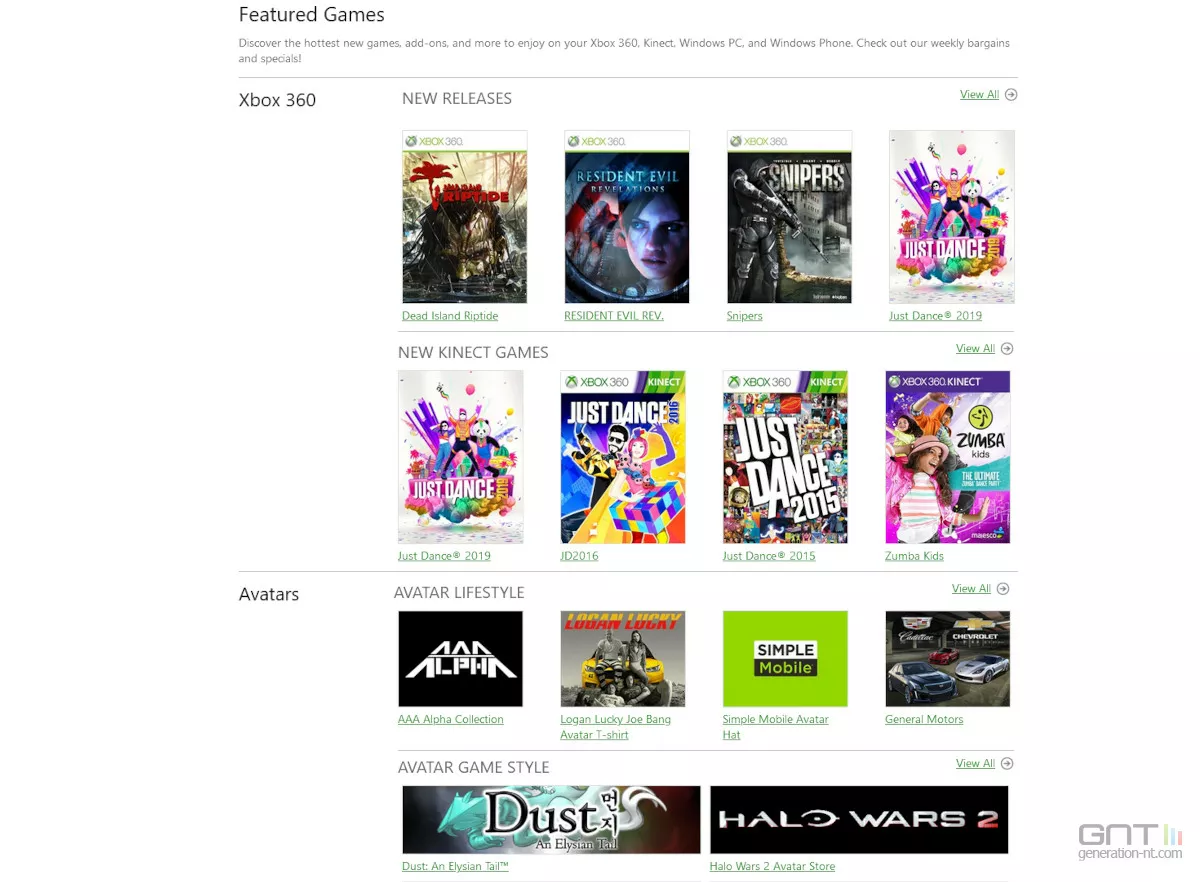Click arrow icon beside Avatar Lifestyle View All

(1003, 589)
